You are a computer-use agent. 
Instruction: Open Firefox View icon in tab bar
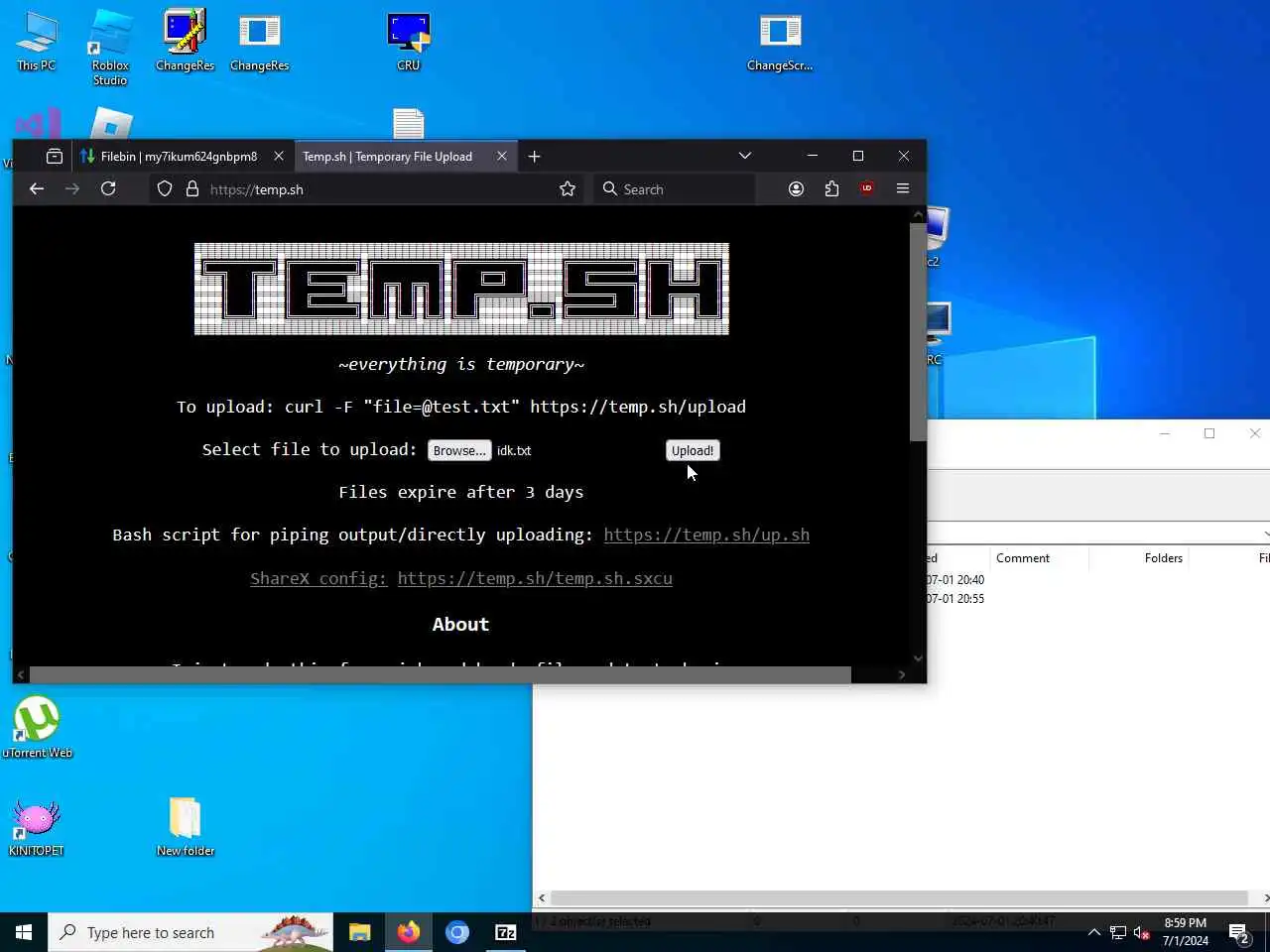point(55,156)
